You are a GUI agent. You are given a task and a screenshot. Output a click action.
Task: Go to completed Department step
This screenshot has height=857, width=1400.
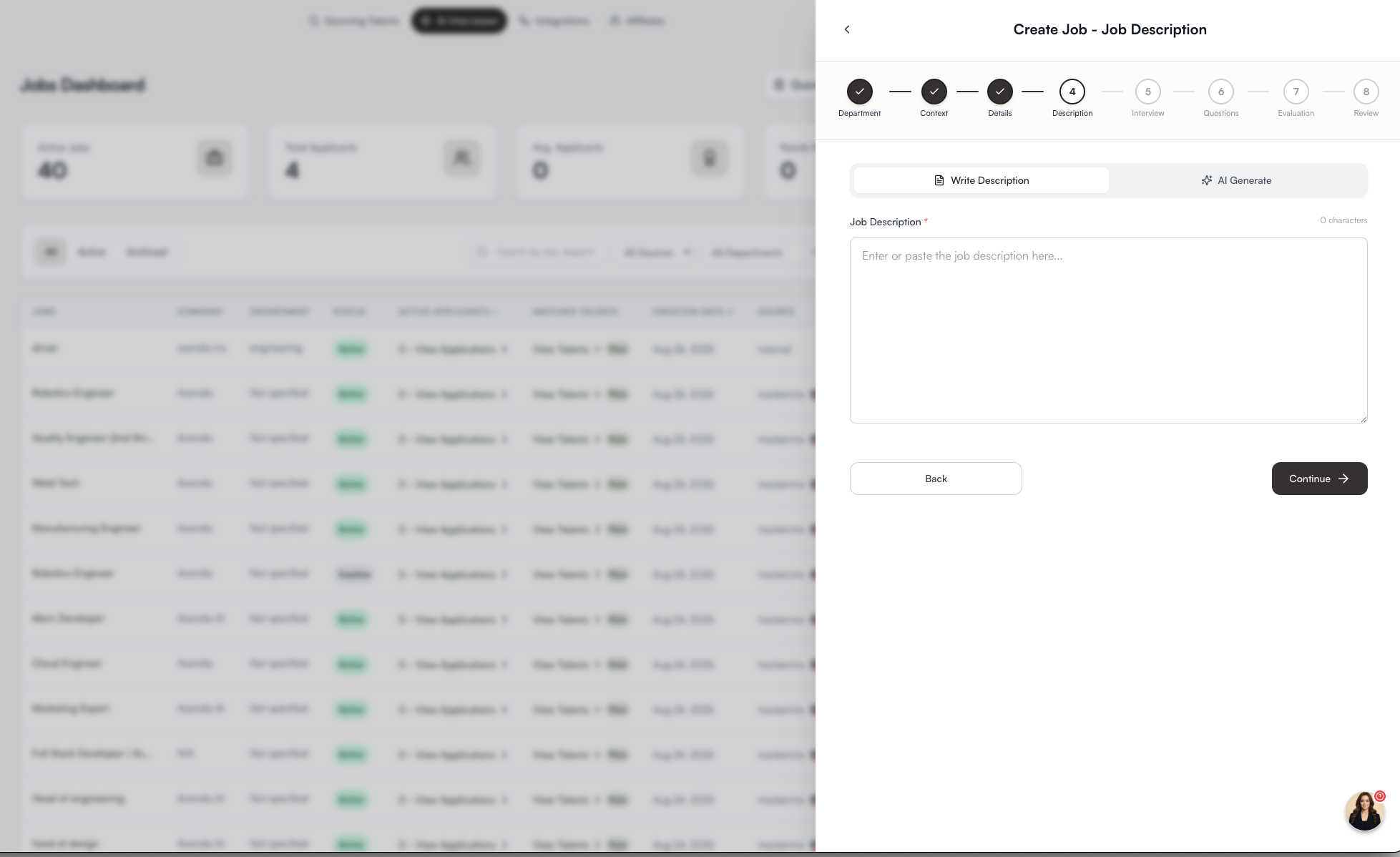[859, 92]
